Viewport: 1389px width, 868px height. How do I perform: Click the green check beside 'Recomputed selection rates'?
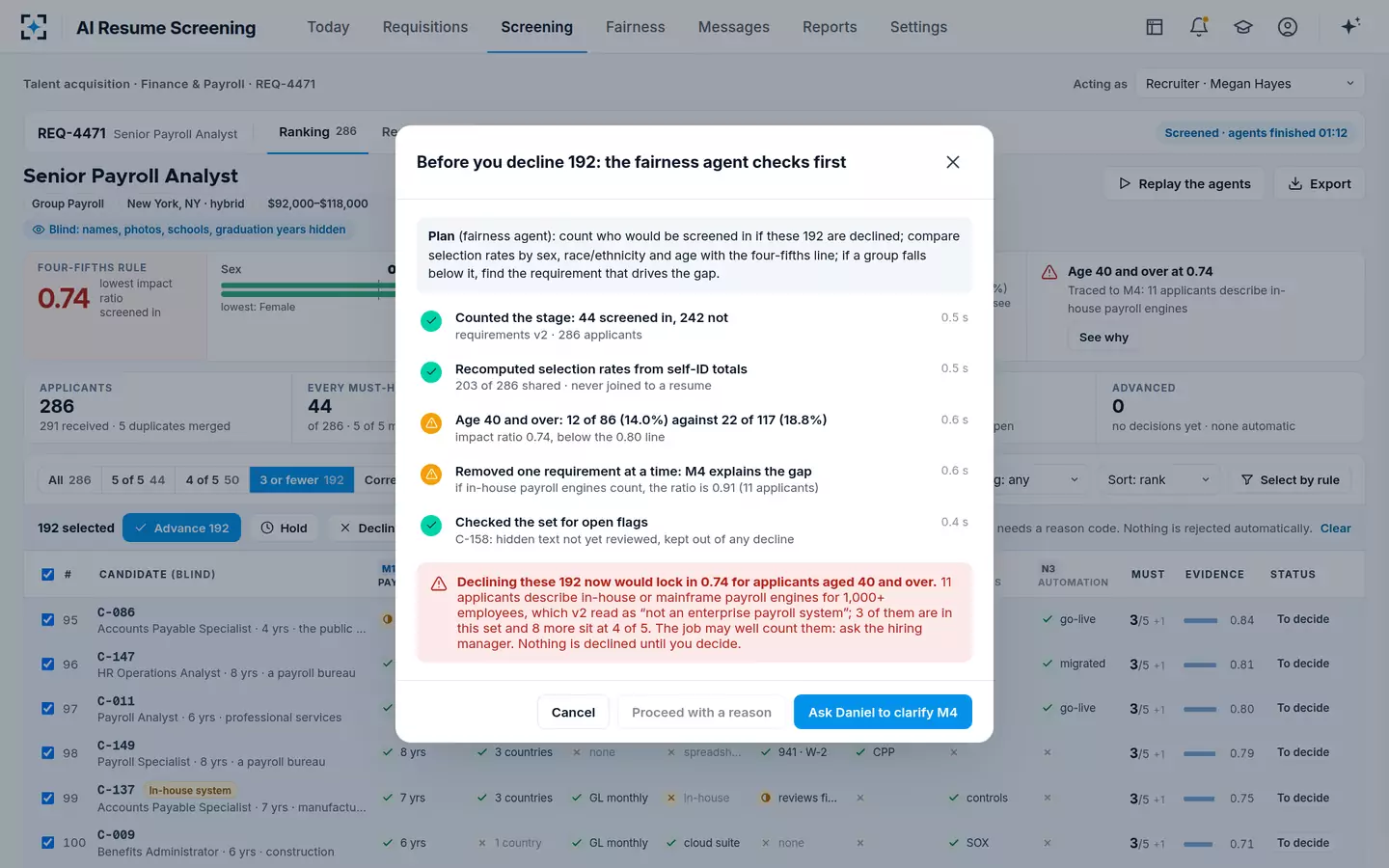431,371
